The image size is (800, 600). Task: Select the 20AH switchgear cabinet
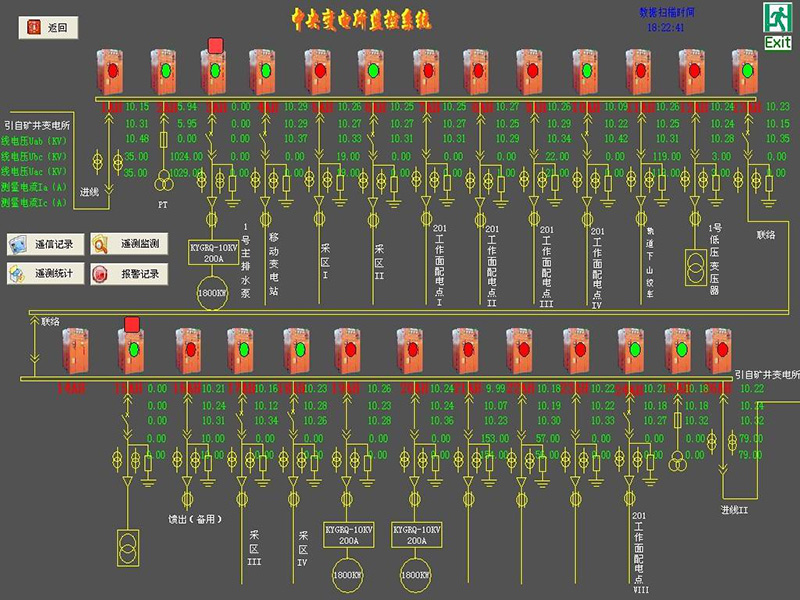[x=411, y=351]
